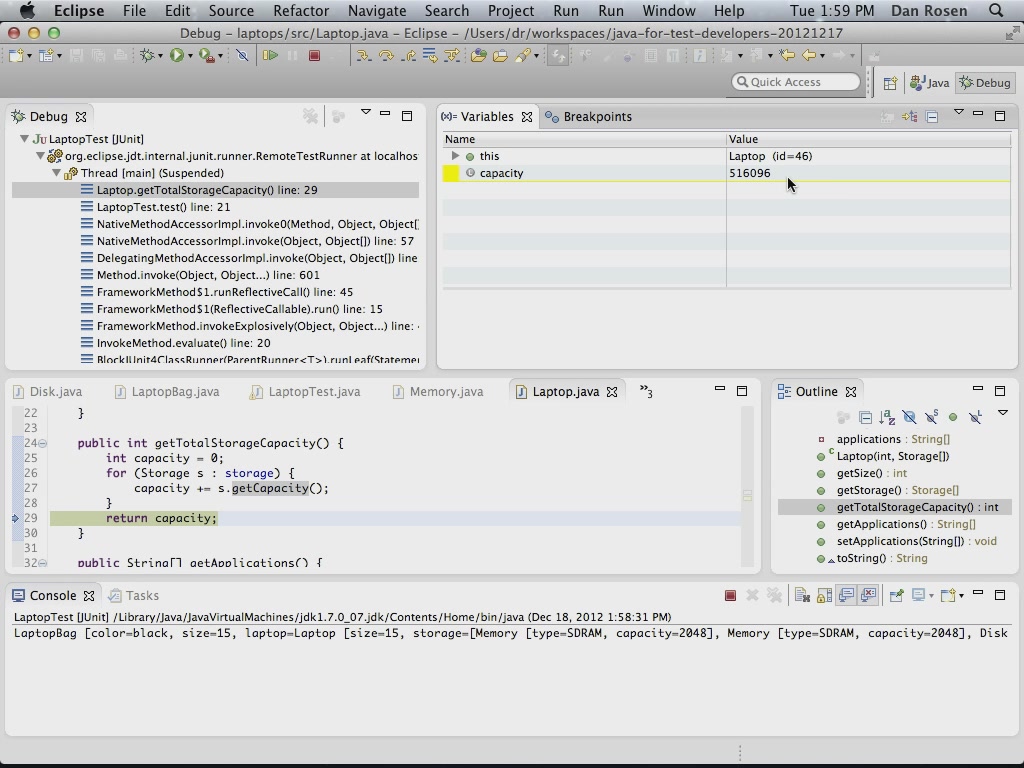Select setApplications(String[]) in the Outline
The image size is (1024, 768).
(x=916, y=541)
